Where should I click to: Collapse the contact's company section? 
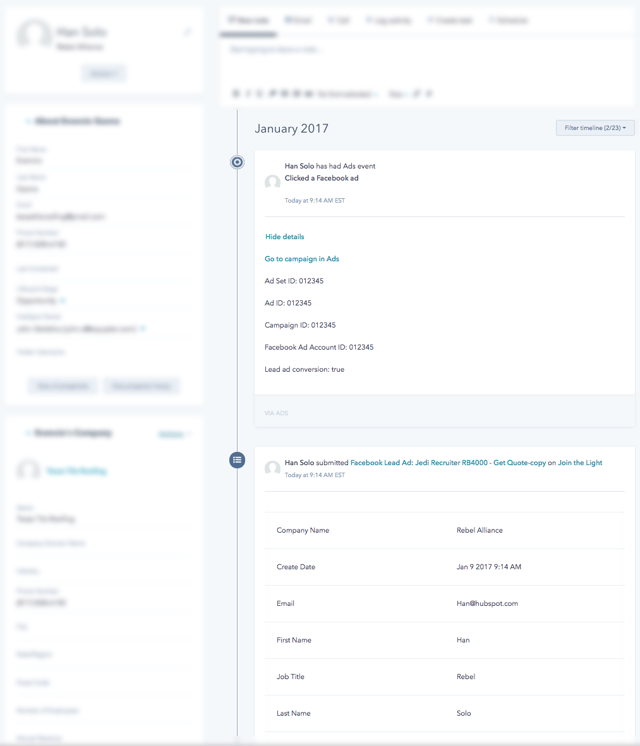tap(28, 434)
